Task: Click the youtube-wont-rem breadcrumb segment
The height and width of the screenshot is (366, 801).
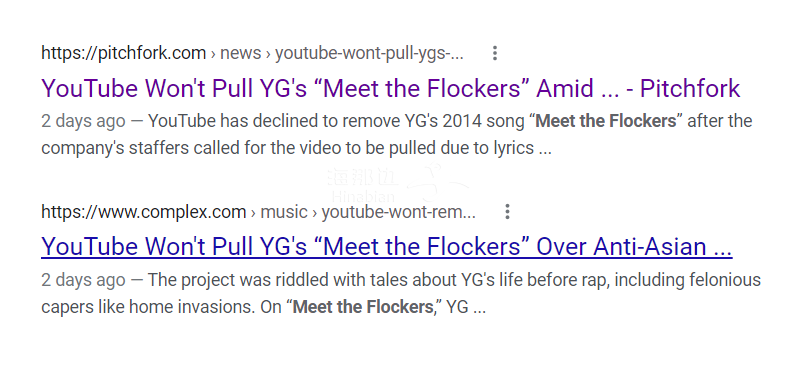Action: tap(398, 212)
